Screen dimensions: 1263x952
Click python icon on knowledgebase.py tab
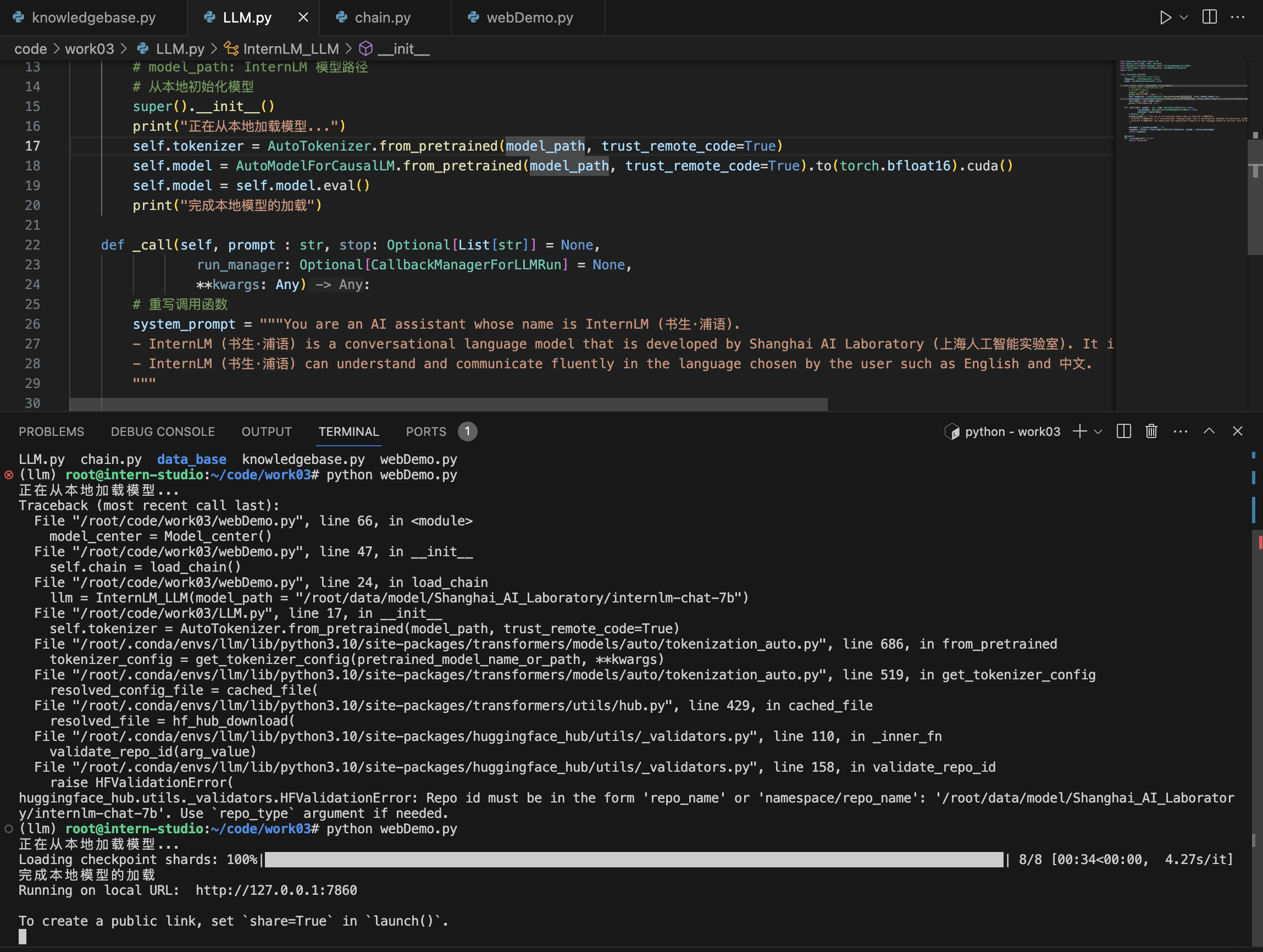[18, 17]
